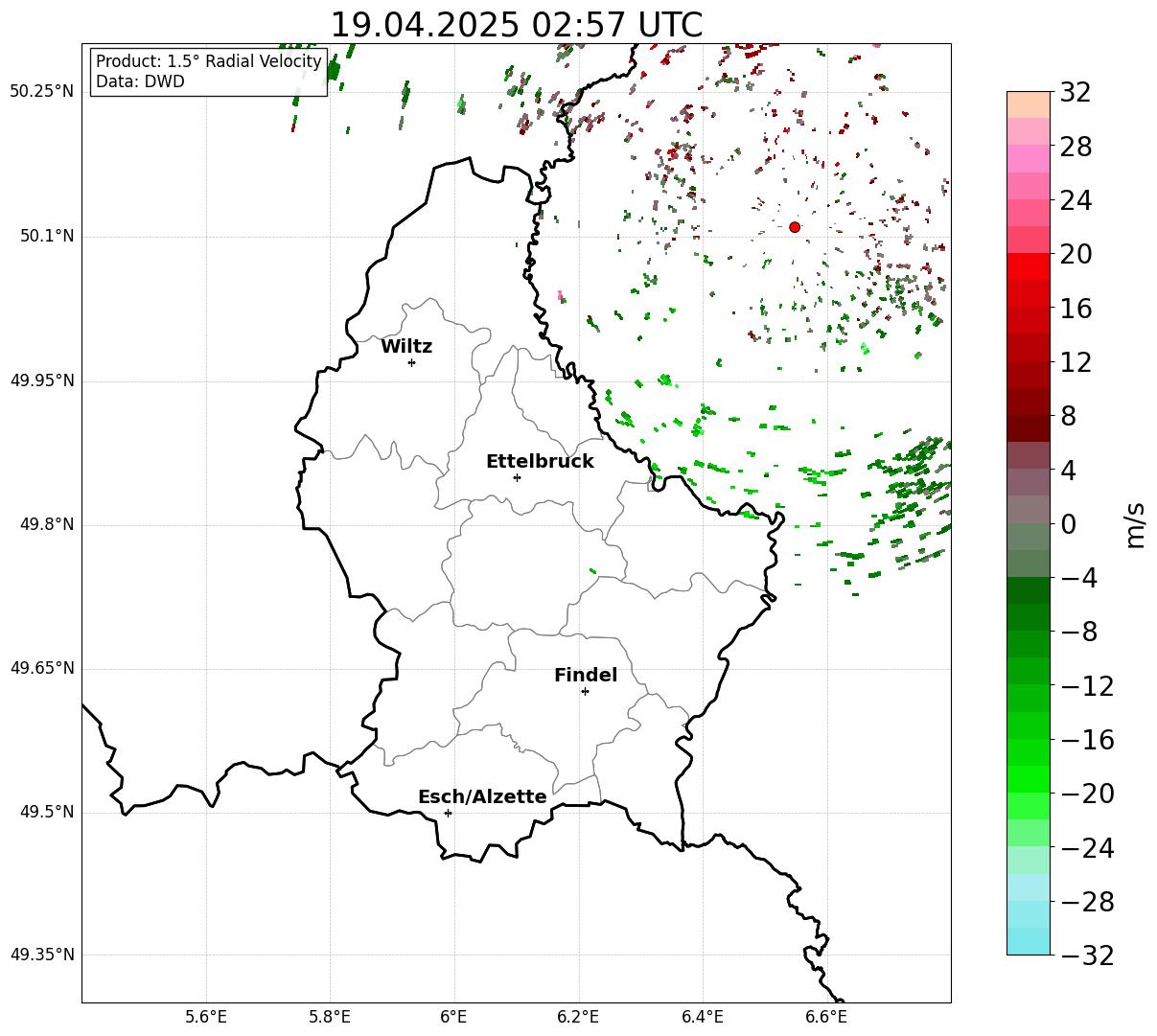Click the latitude label 49.8°N
This screenshot has width=1157, height=1036.
click(47, 524)
